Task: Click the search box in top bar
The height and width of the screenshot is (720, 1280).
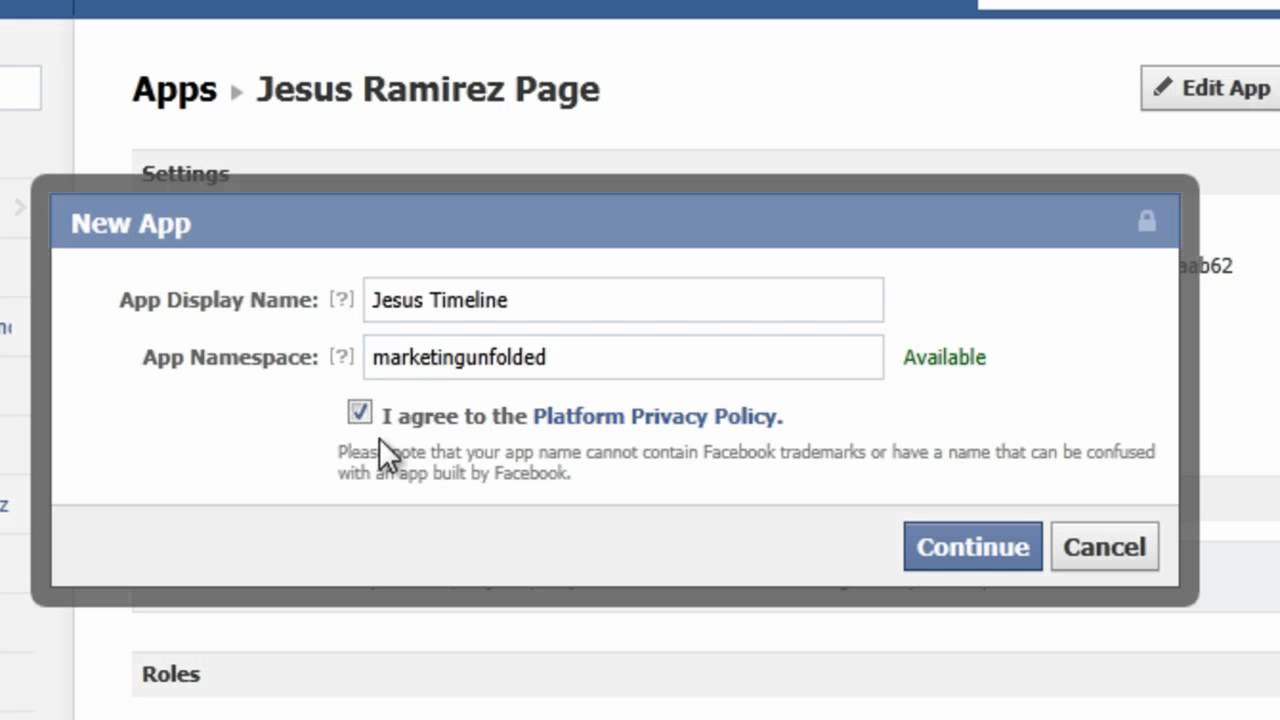Action: click(1128, 4)
